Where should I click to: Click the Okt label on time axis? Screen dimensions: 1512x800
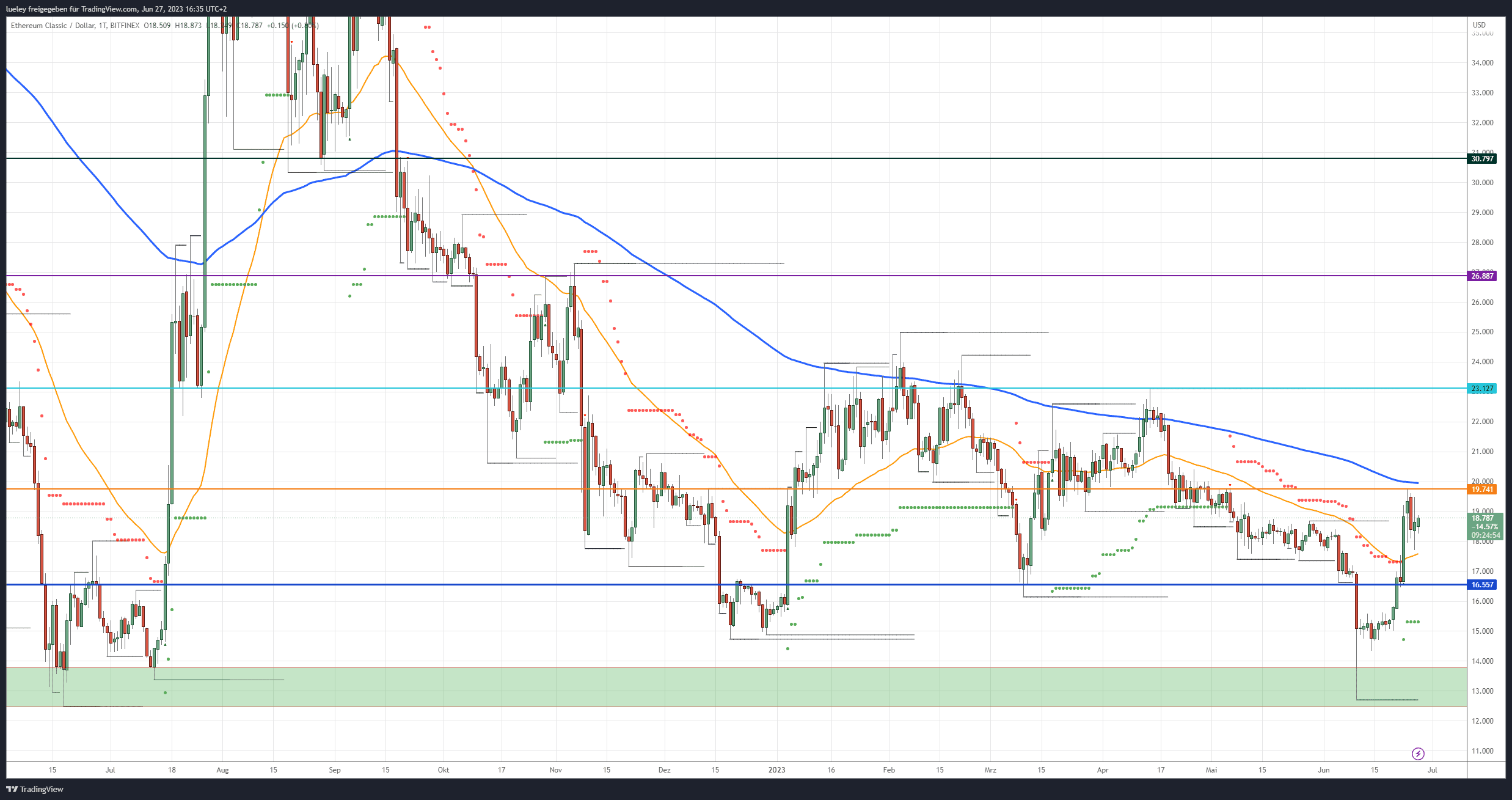tap(444, 770)
